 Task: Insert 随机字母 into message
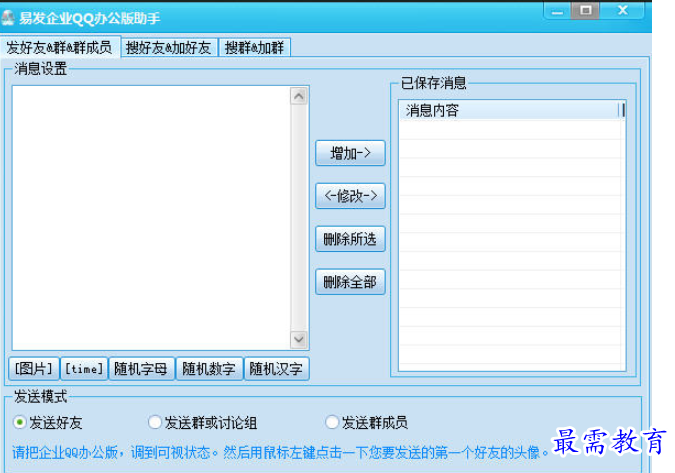(142, 369)
